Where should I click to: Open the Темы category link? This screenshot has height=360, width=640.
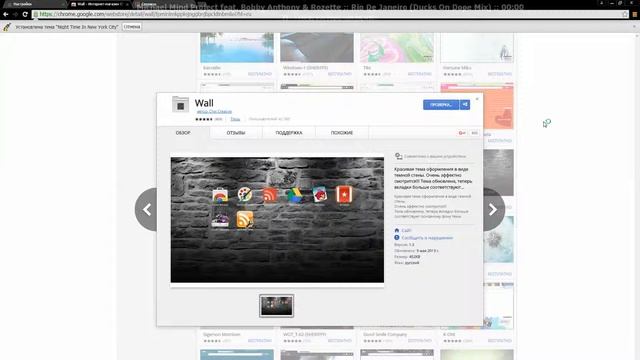[x=235, y=119]
